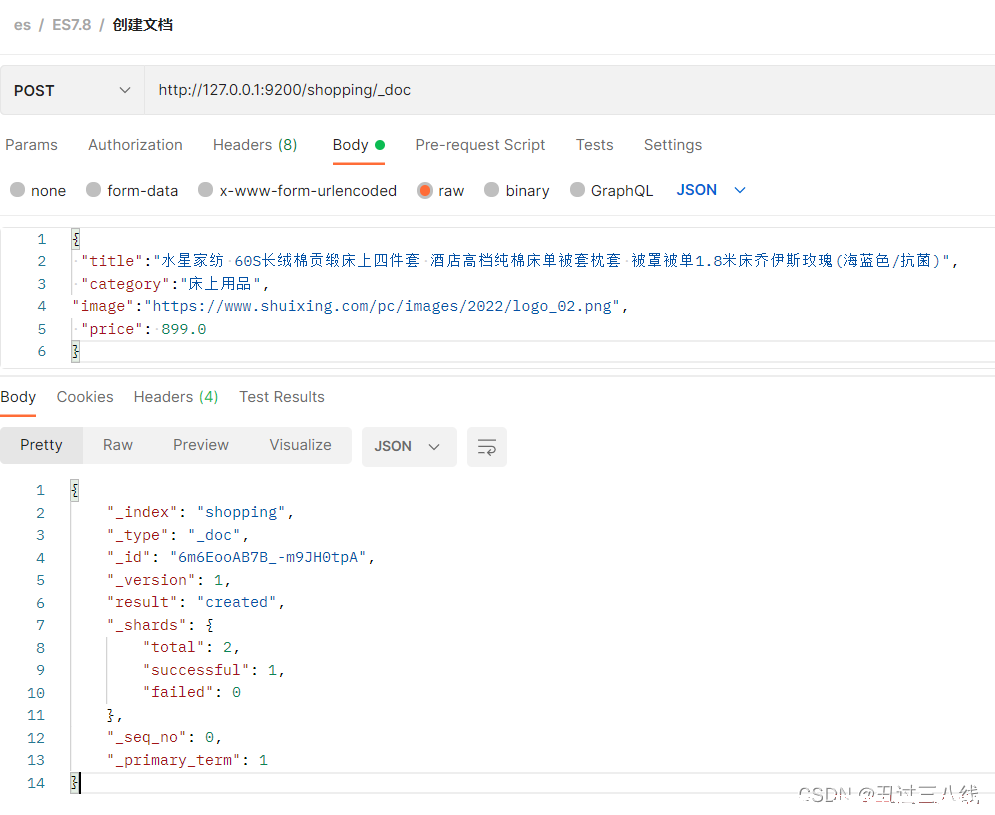Select the request Body tab
The image size is (995, 815).
(359, 145)
